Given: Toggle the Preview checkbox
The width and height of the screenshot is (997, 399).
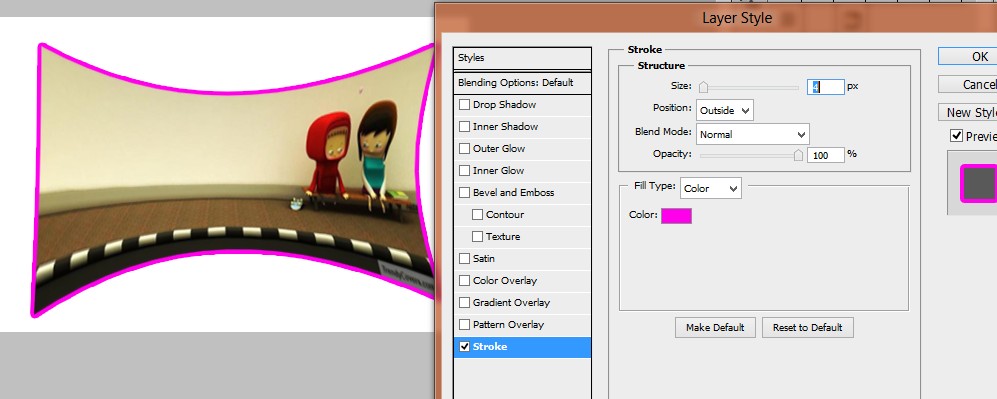Looking at the screenshot, I should [956, 136].
